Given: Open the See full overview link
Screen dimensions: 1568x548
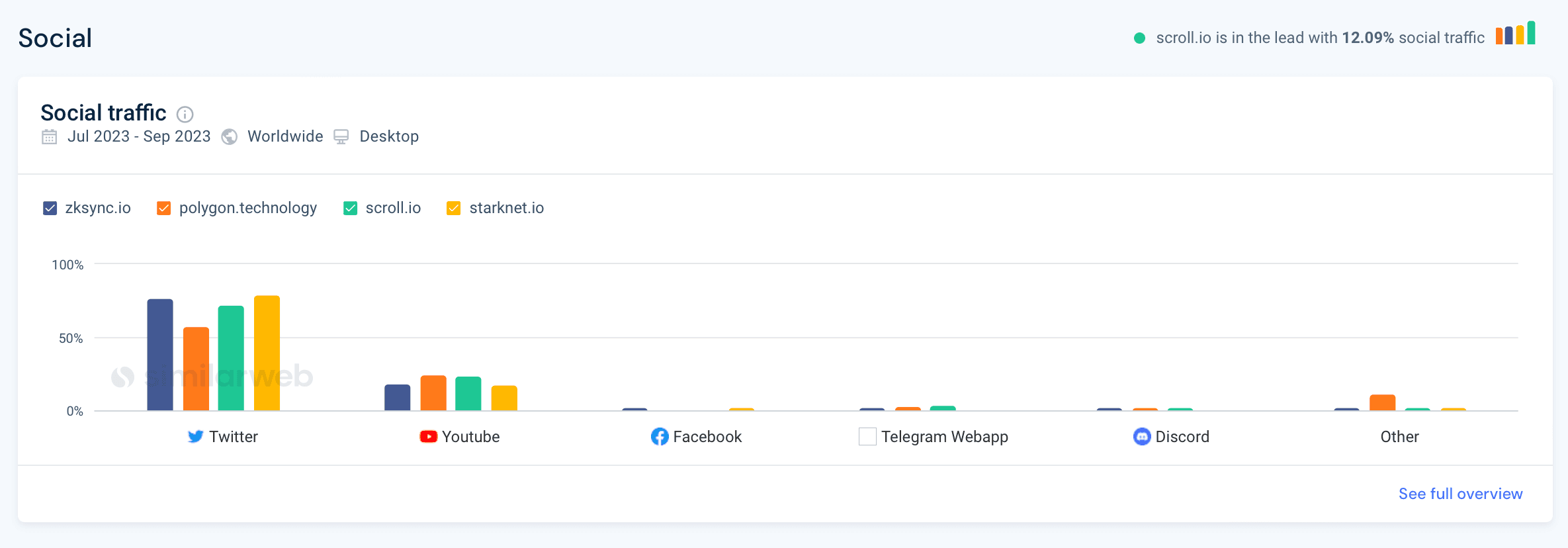Looking at the screenshot, I should (x=1460, y=494).
